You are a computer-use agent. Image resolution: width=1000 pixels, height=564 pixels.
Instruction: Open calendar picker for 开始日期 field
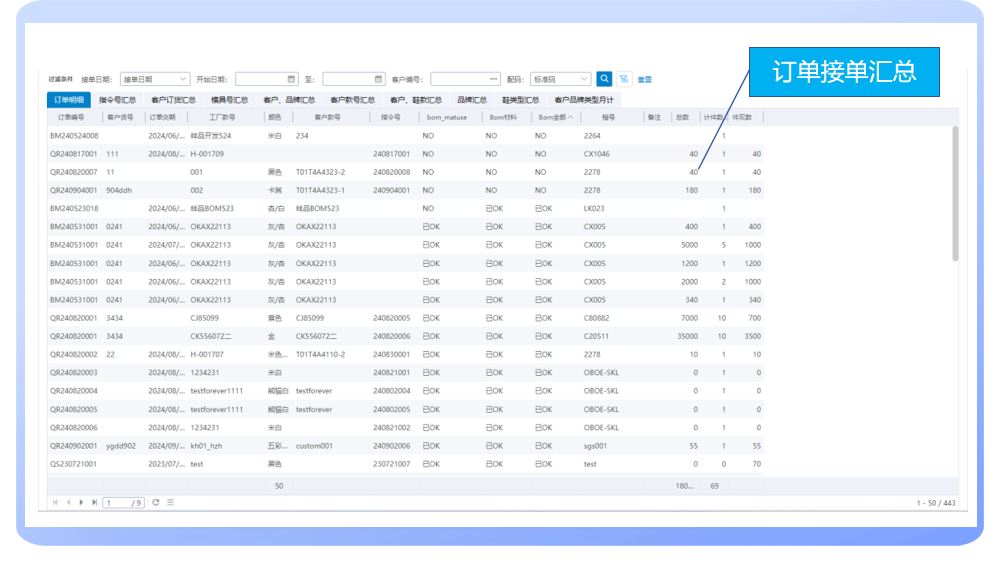pyautogui.click(x=292, y=79)
